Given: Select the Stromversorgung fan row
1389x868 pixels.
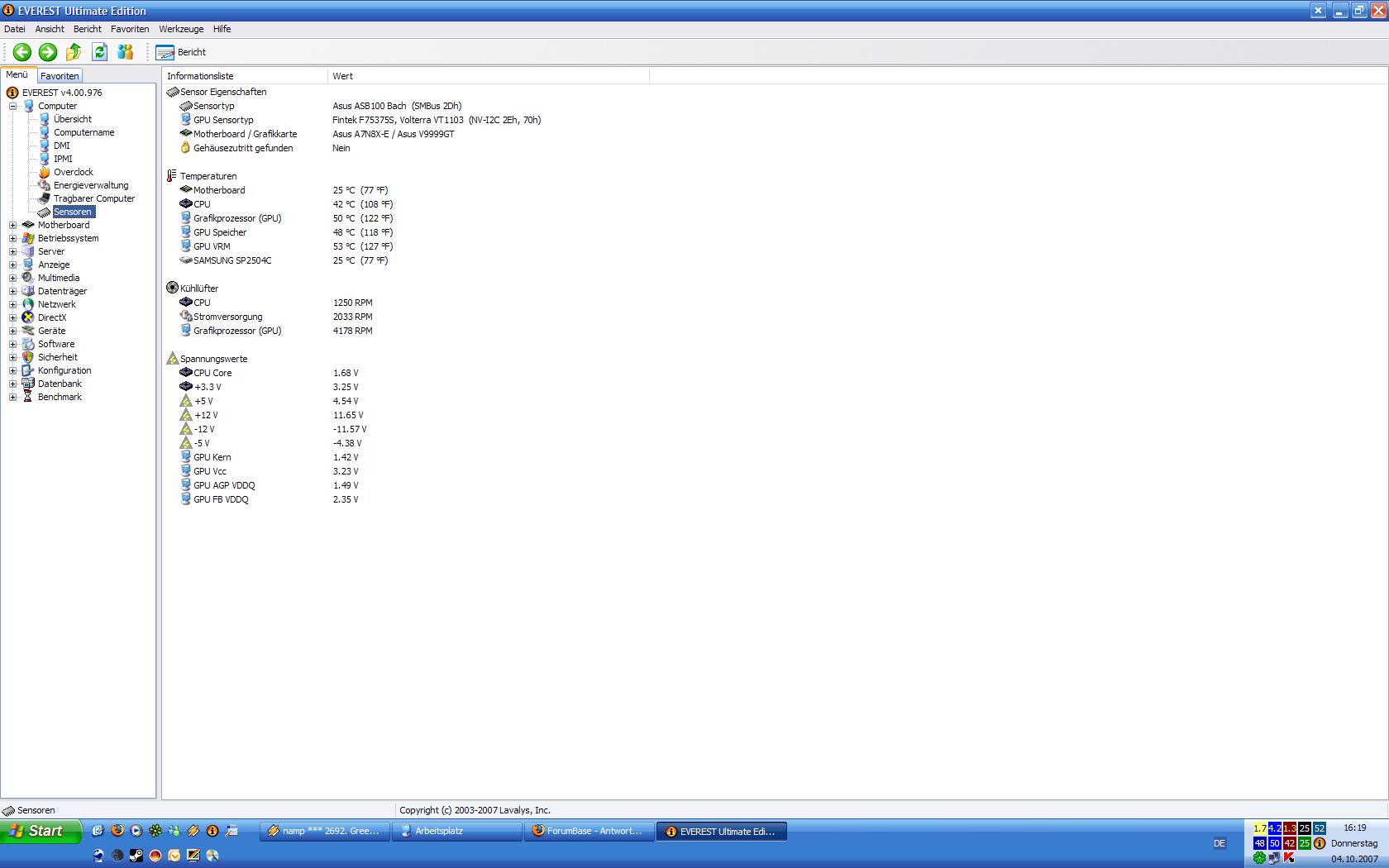Looking at the screenshot, I should tap(406, 317).
